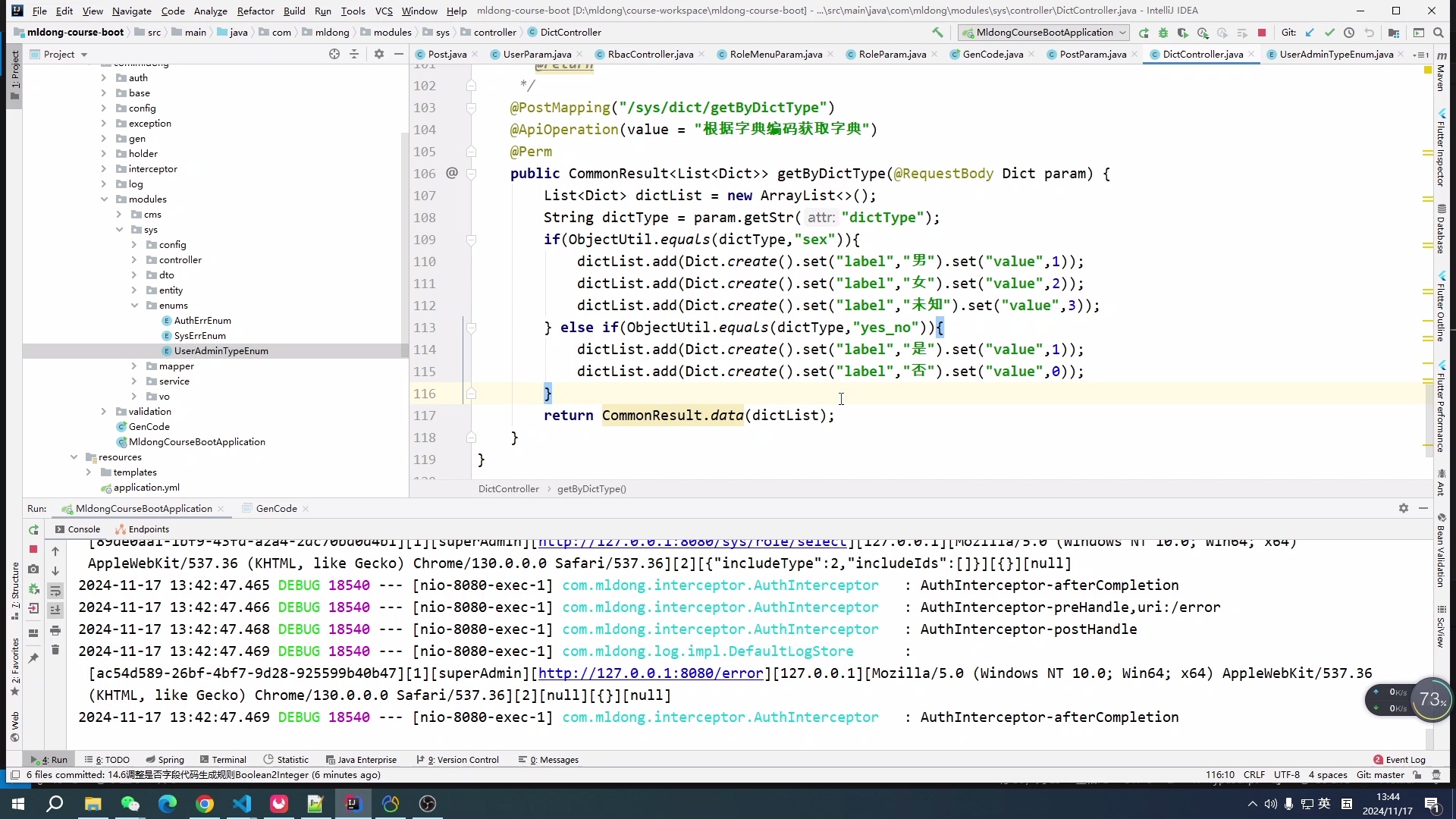Toggle pin tab in Run panel
This screenshot has height=819, width=1456.
(x=33, y=658)
